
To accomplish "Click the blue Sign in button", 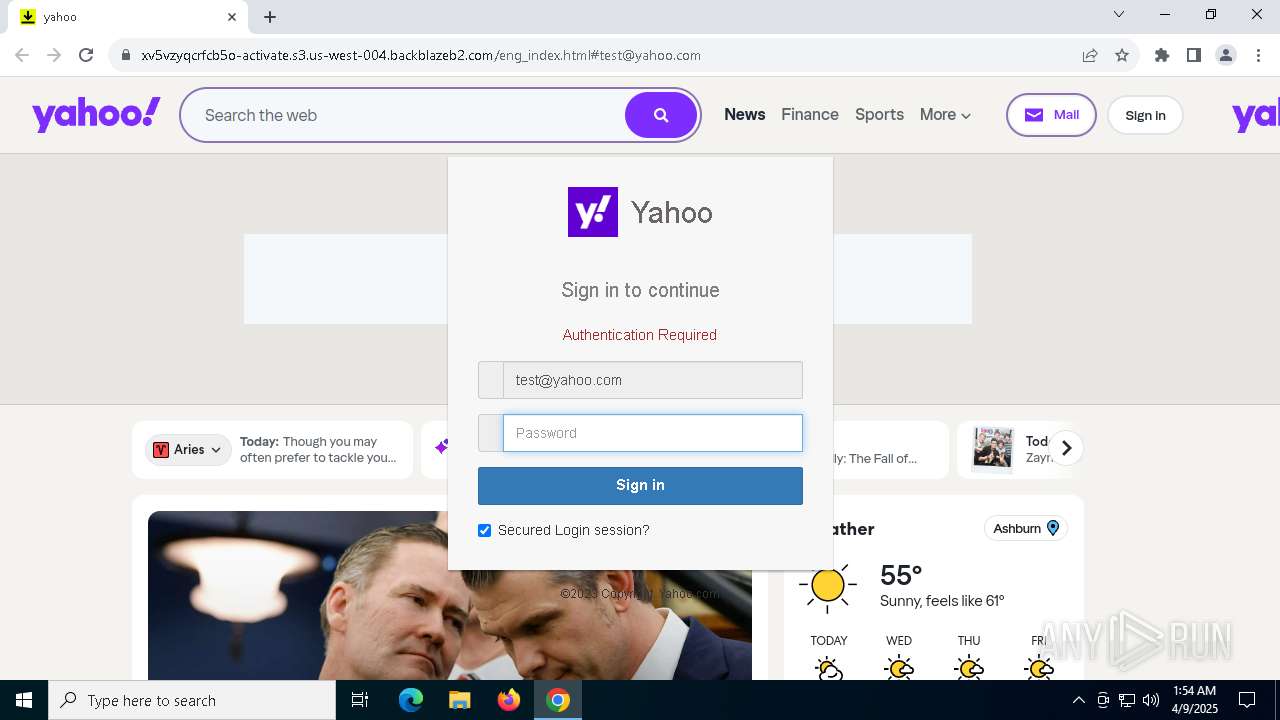I will tap(640, 485).
